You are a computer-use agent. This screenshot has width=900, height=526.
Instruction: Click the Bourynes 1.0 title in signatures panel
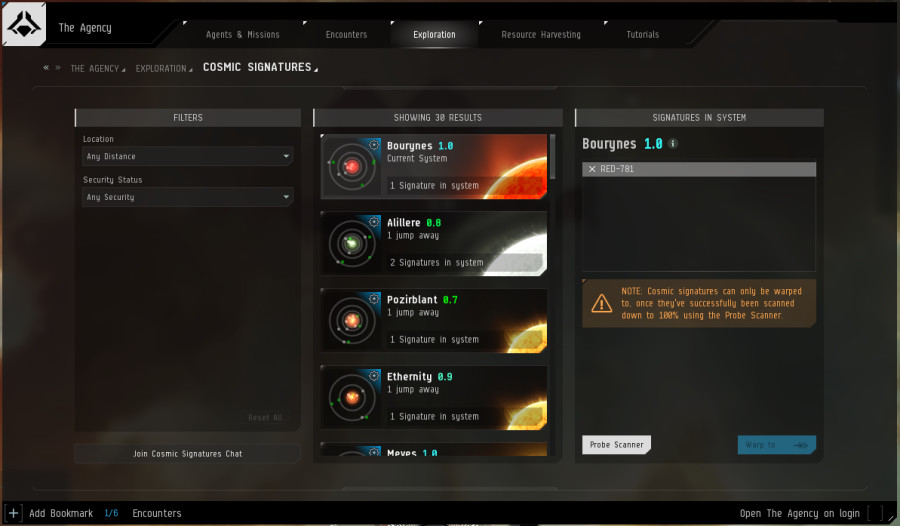[x=622, y=144]
